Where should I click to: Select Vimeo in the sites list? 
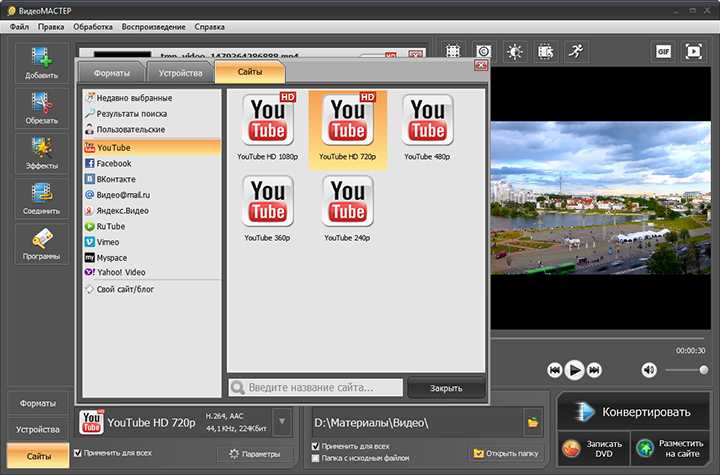(152, 242)
